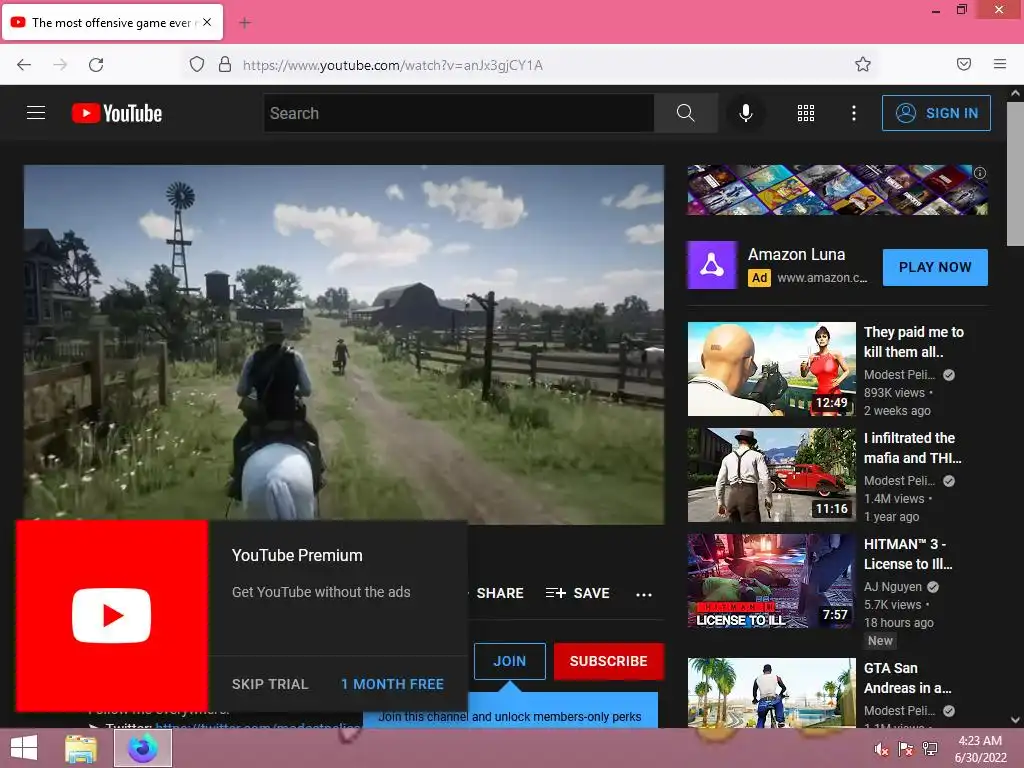
Task: Click the search magnifier button
Action: (686, 113)
